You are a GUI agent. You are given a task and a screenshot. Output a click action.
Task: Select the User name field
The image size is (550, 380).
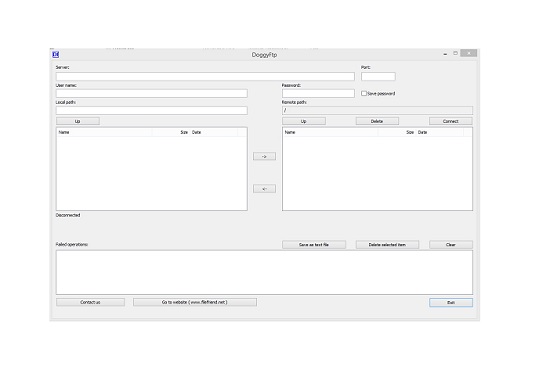click(x=152, y=93)
